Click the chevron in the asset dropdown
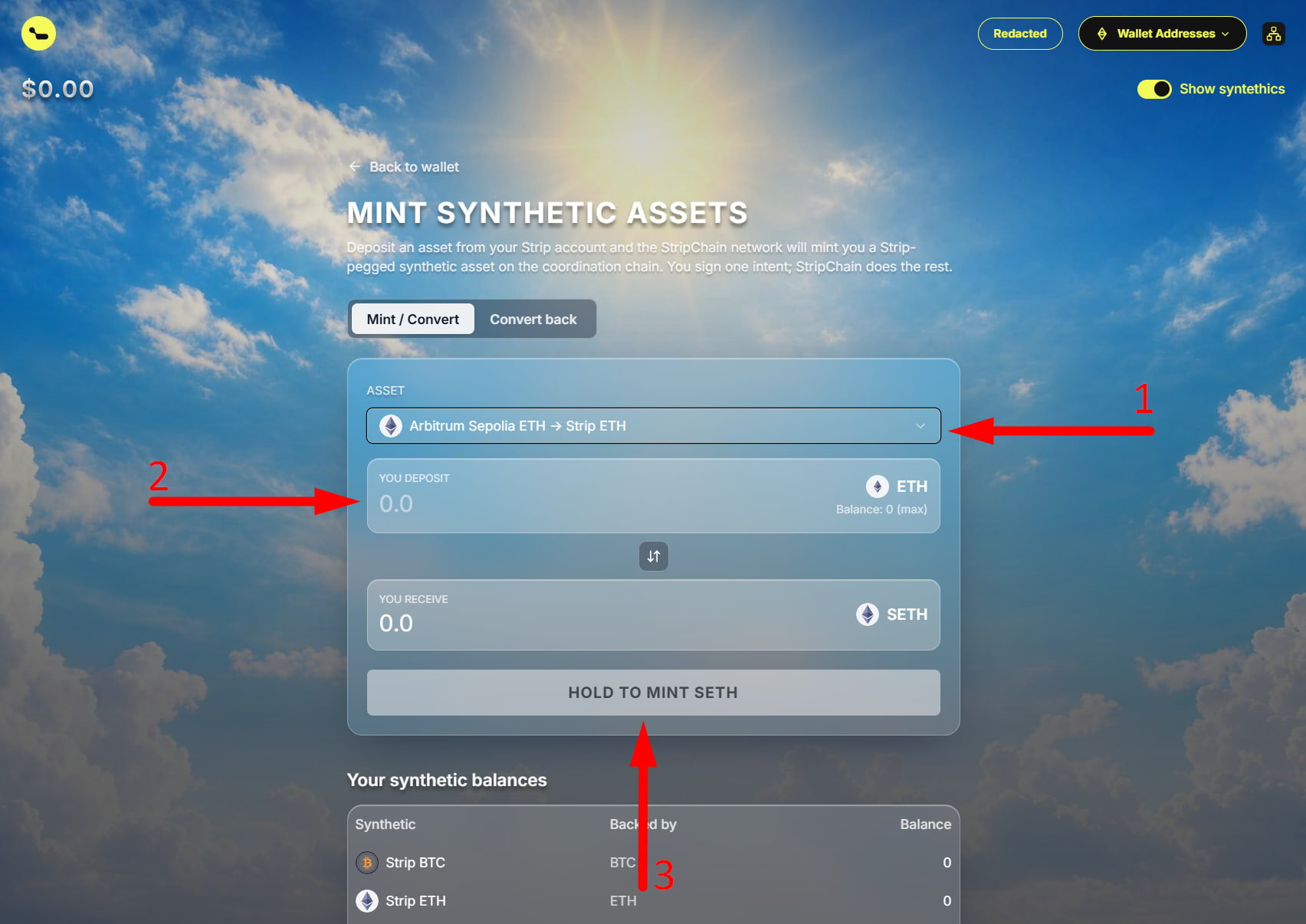This screenshot has height=924, width=1306. pyautogui.click(x=920, y=426)
